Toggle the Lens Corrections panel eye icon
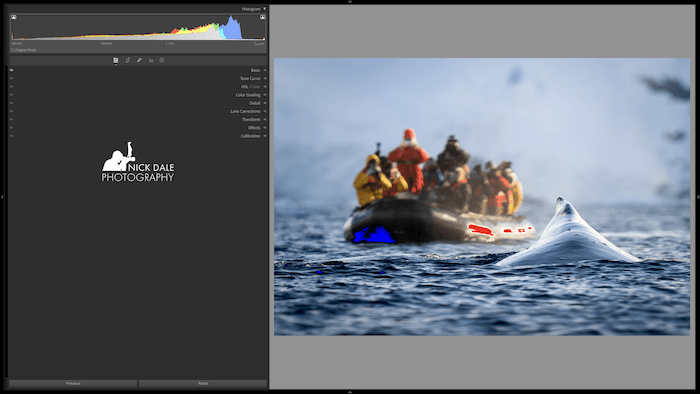Screen dimensions: 700x394 click(12, 111)
